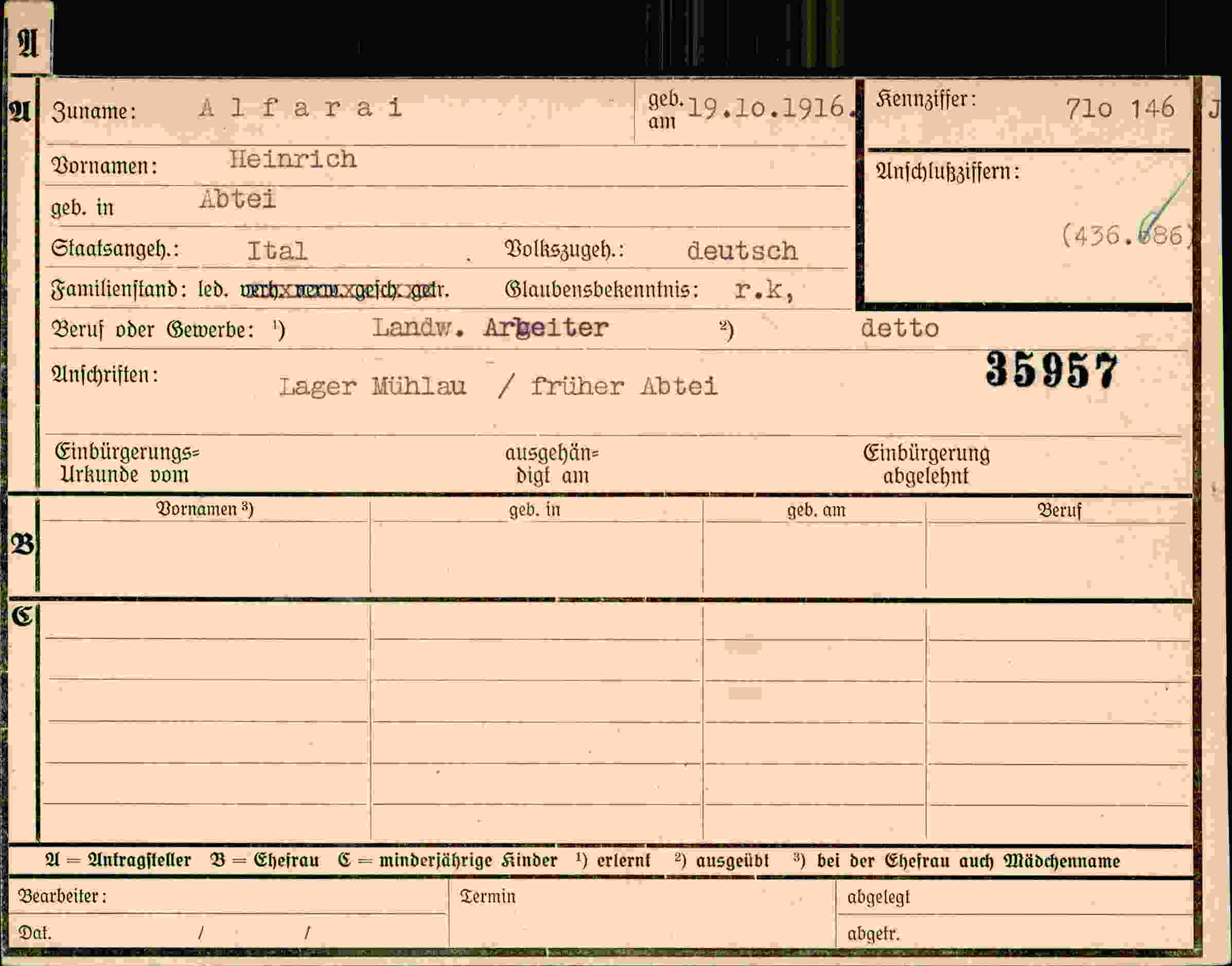
Task: Click the "Familienstand:" label
Action: pos(119,290)
